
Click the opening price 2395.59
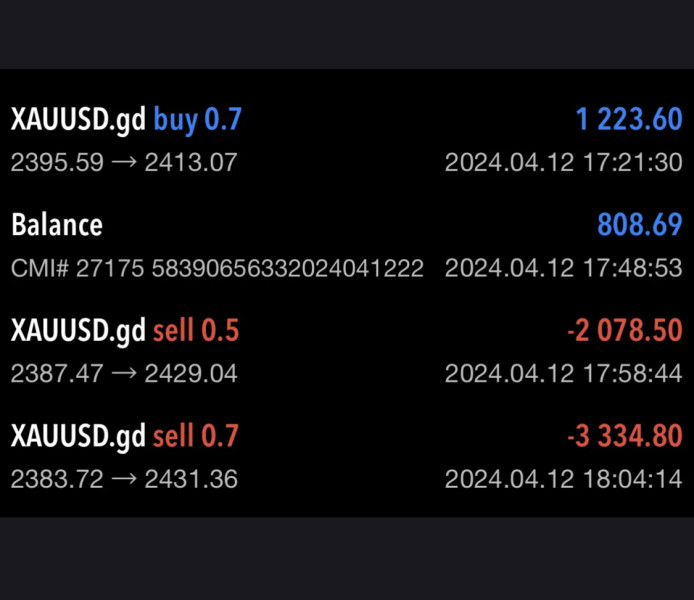click(x=57, y=162)
